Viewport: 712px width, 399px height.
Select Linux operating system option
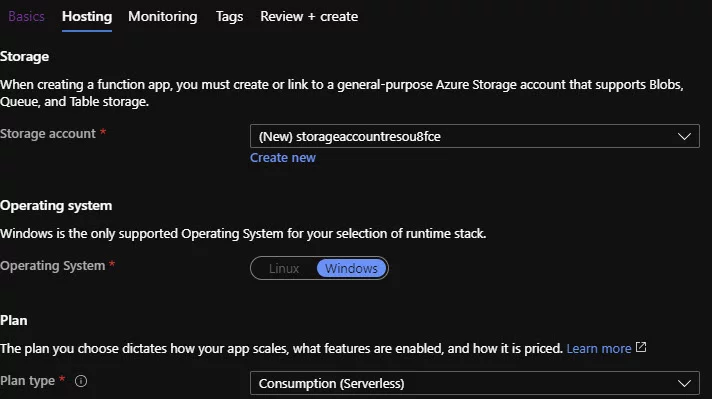[284, 268]
